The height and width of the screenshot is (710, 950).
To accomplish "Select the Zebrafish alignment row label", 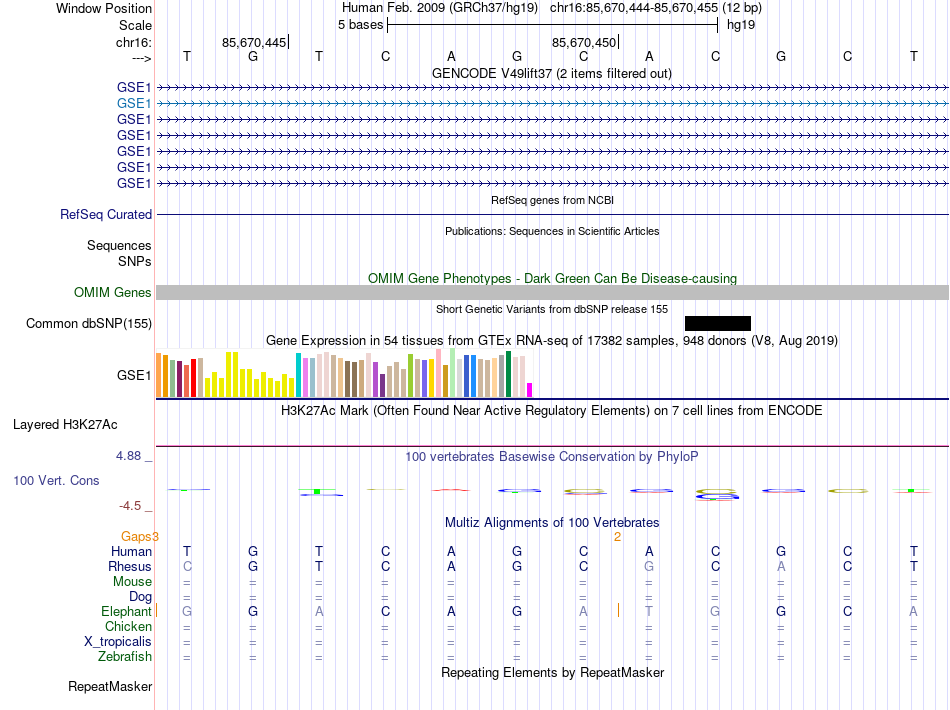I will coord(125,656).
